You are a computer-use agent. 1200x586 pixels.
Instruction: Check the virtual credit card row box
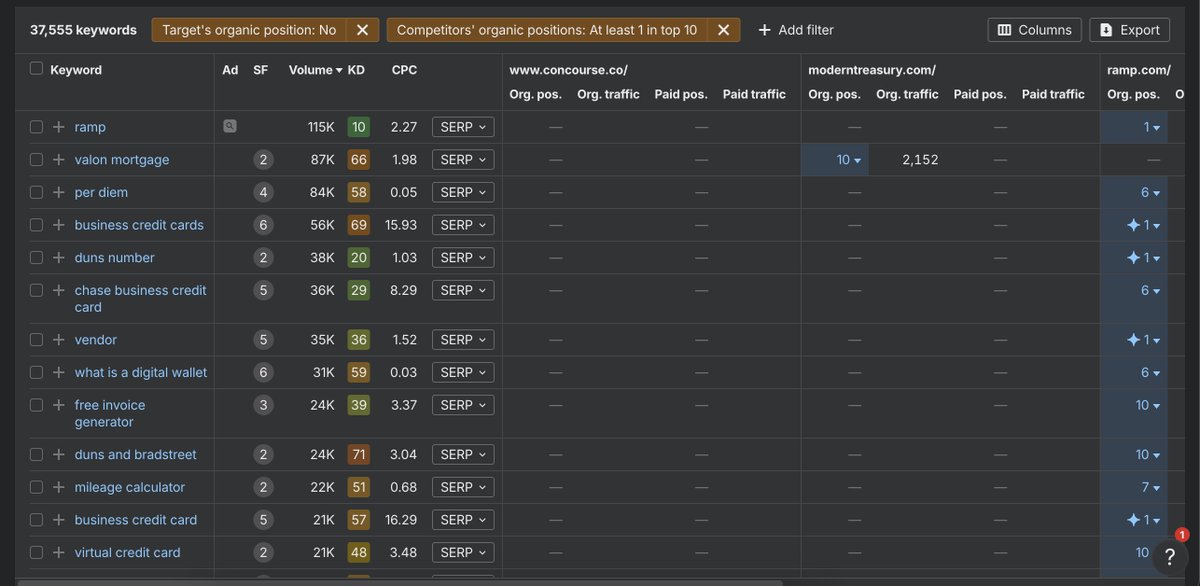(36, 552)
